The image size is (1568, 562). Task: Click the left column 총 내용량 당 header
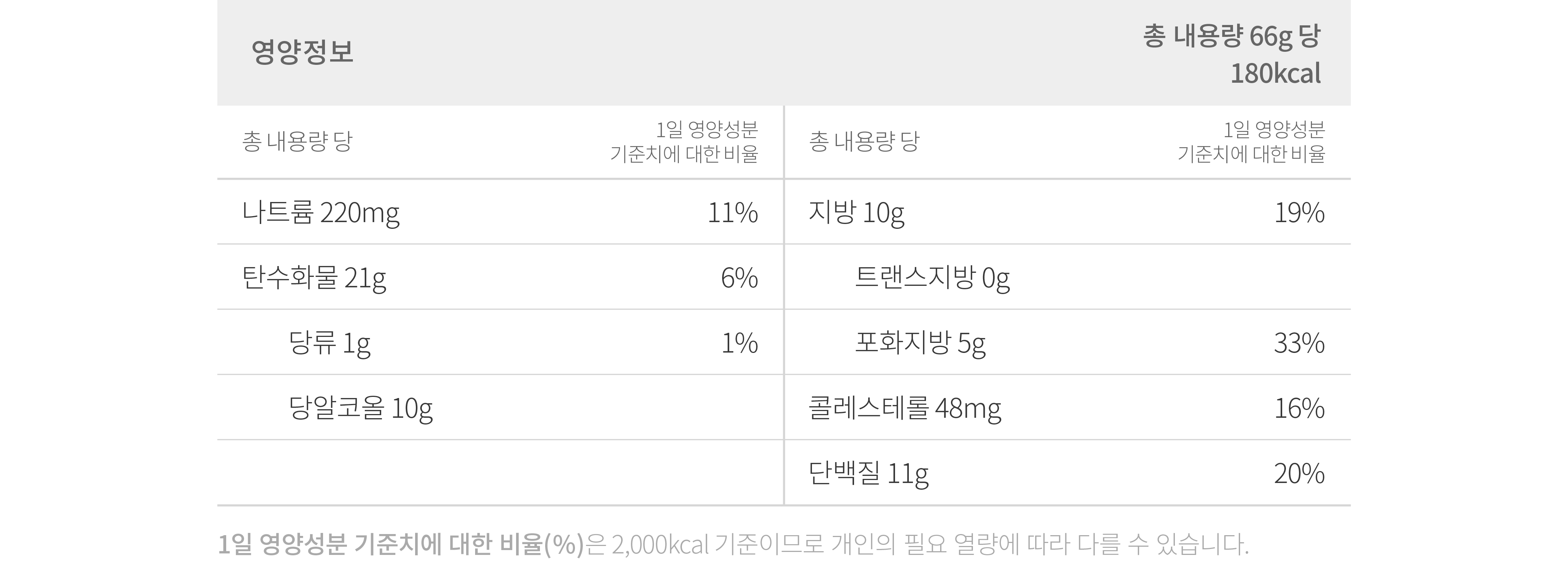coord(297,142)
